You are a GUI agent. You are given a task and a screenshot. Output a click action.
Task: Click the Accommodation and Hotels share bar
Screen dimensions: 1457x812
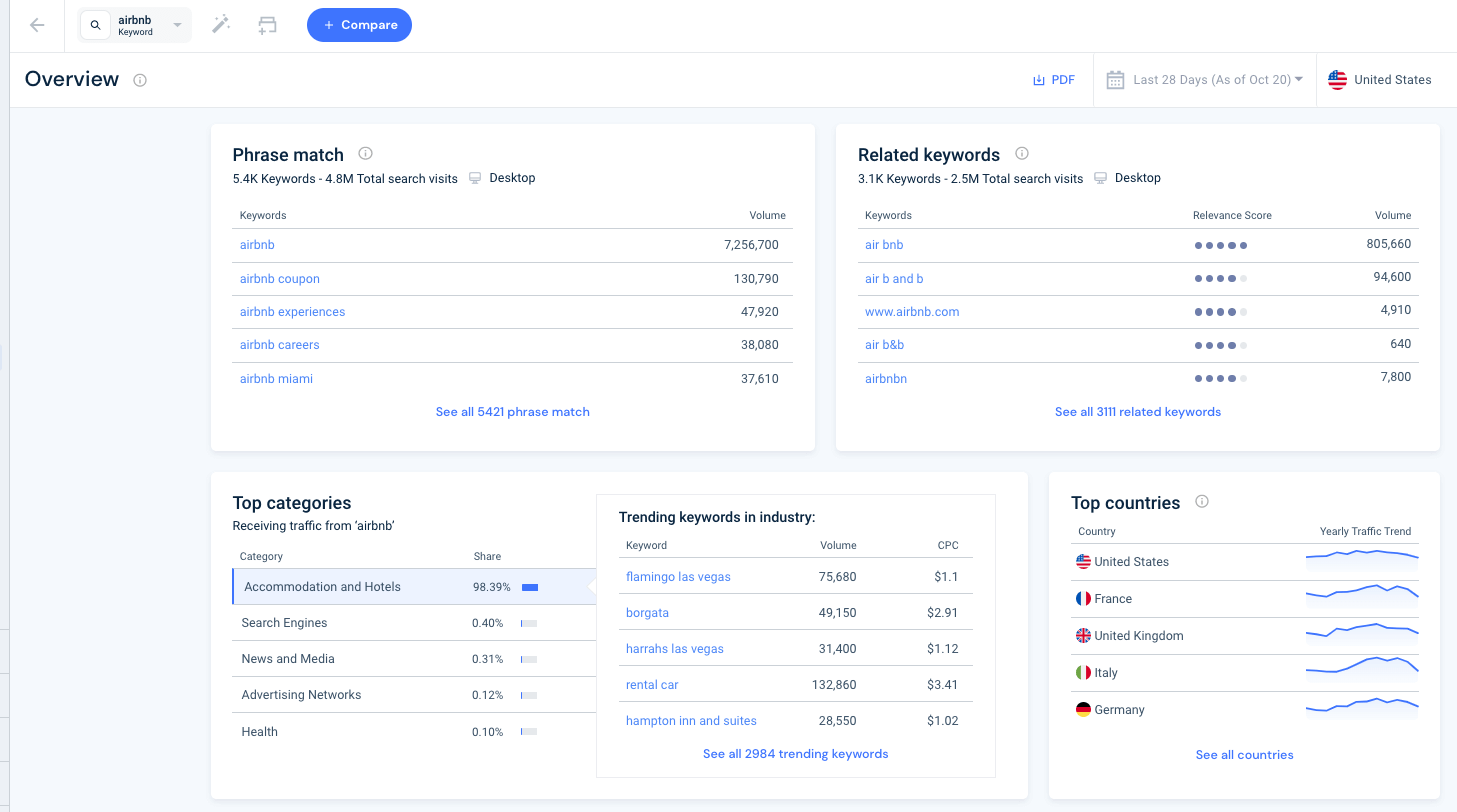coord(530,587)
